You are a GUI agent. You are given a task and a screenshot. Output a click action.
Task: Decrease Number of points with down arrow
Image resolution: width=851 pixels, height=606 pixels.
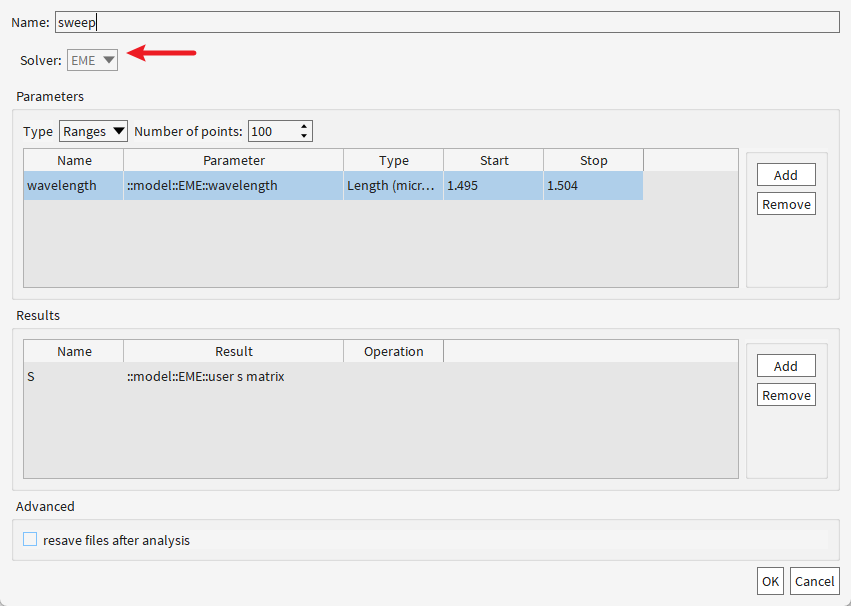pos(304,136)
